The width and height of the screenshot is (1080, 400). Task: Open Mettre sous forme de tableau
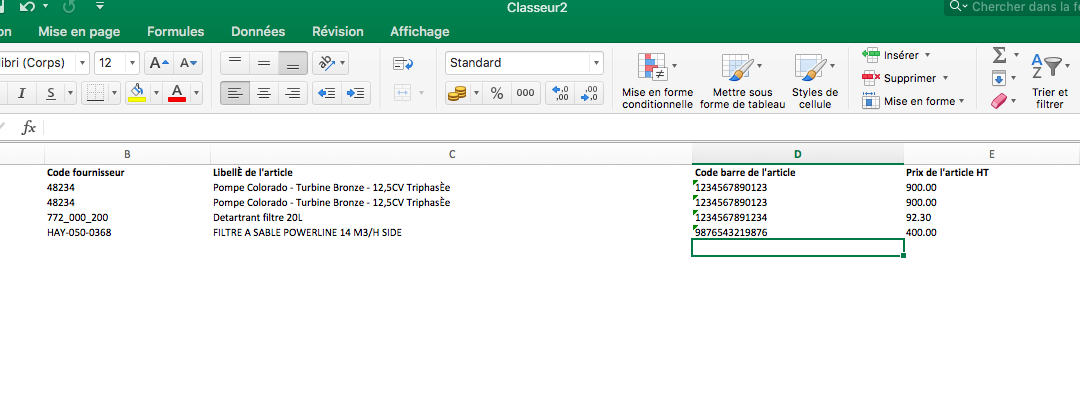coord(742,81)
